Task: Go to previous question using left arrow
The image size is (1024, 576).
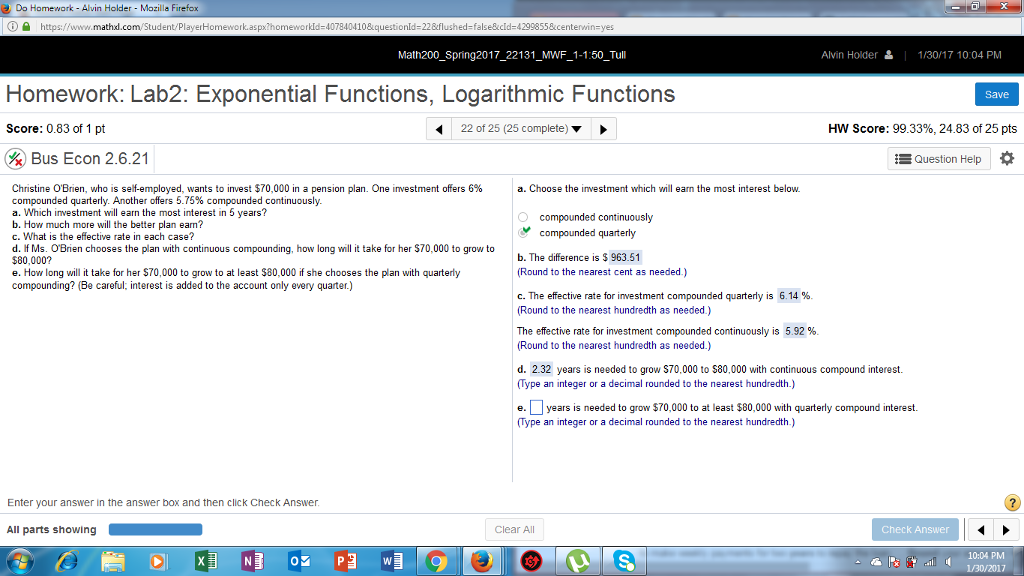Action: coord(438,129)
